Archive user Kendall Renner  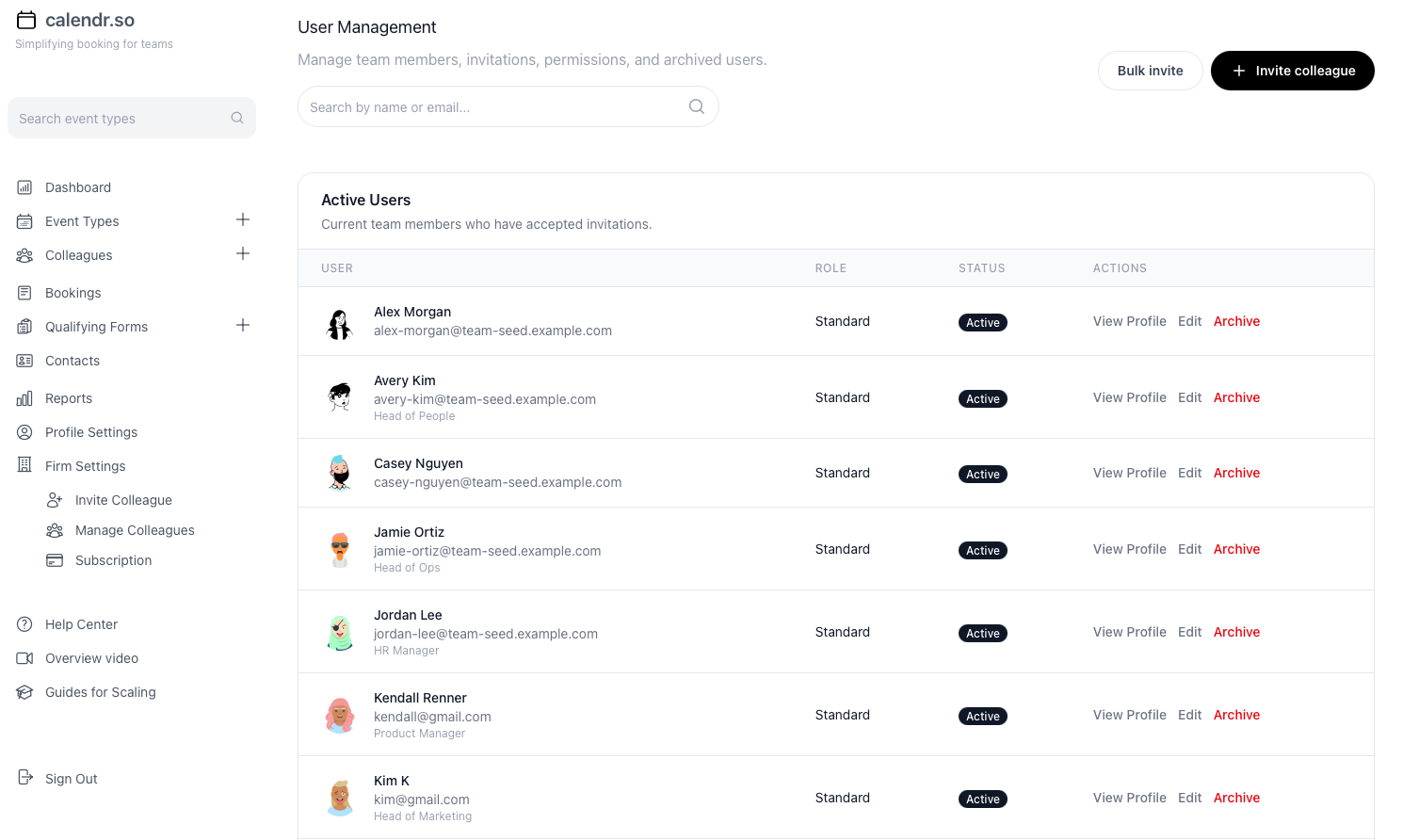click(x=1236, y=715)
